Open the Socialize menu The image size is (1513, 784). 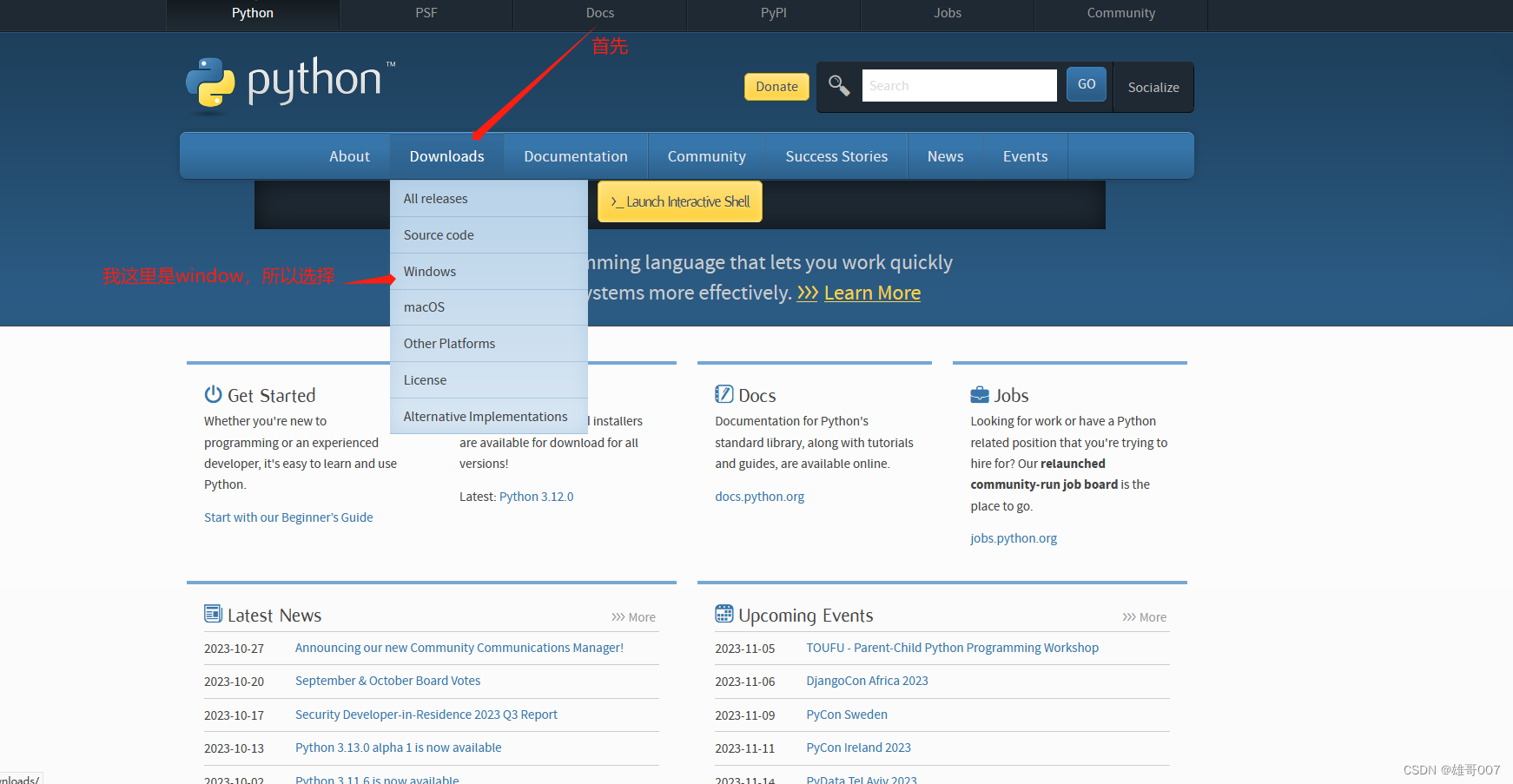1153,87
